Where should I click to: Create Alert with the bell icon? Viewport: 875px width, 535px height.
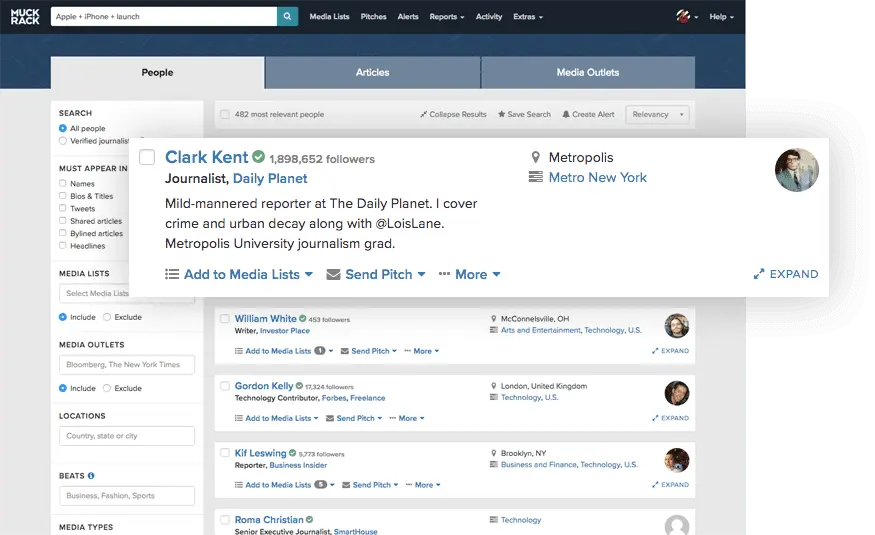tap(566, 115)
